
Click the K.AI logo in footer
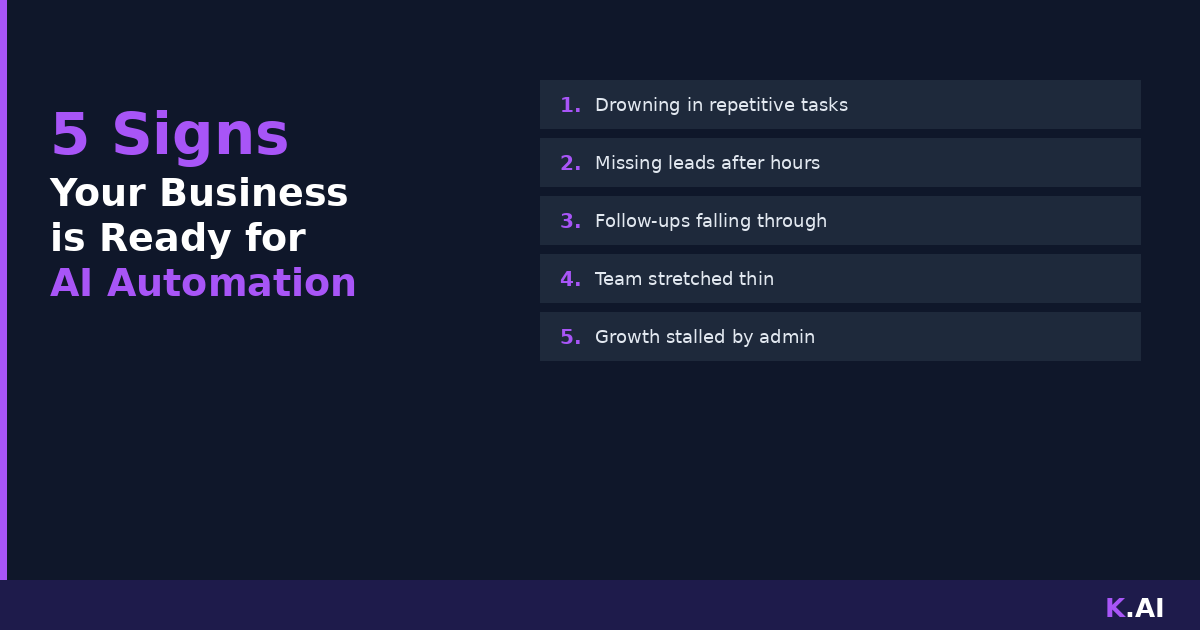click(1134, 608)
